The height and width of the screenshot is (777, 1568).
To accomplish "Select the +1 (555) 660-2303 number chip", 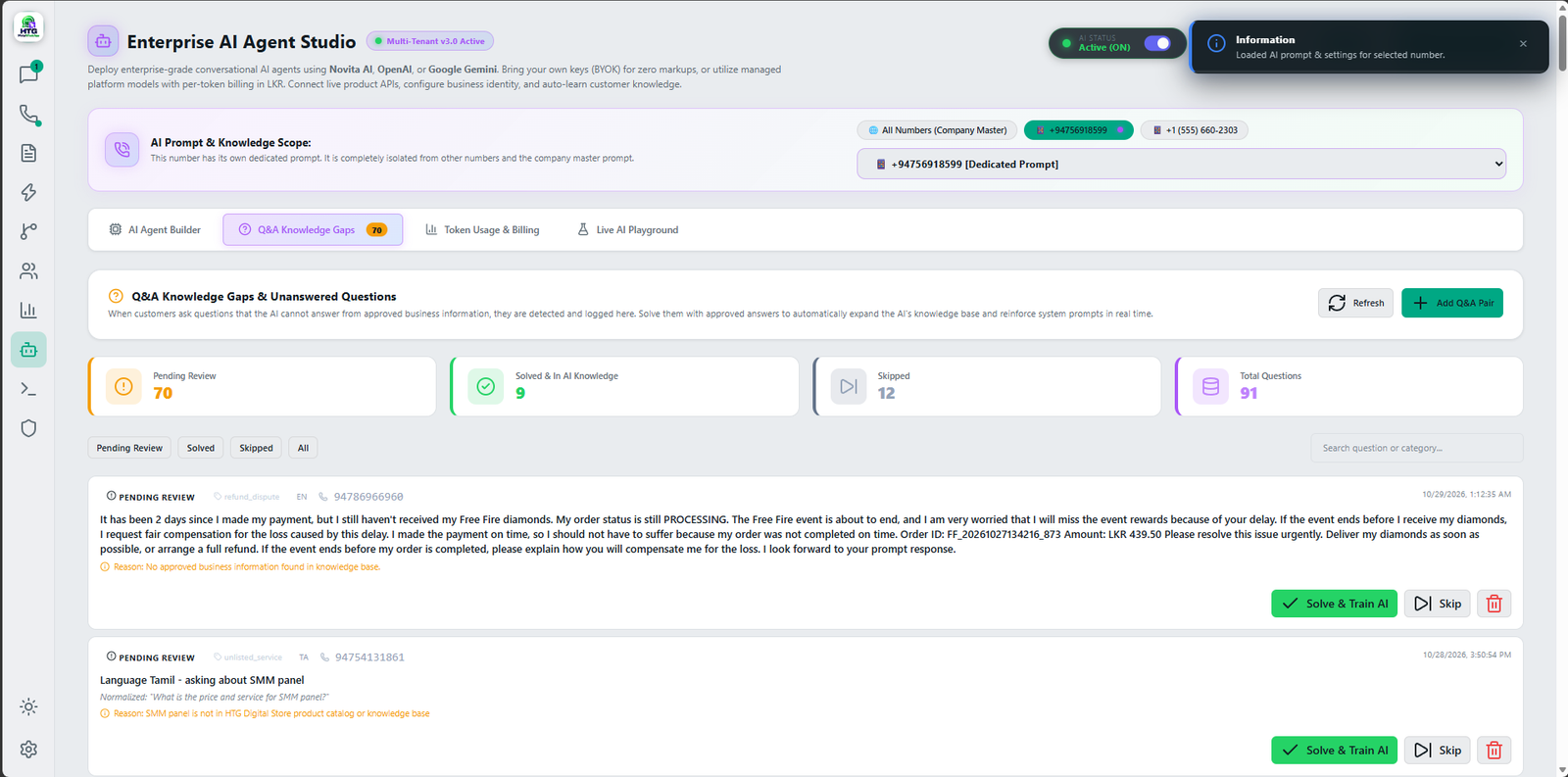I will 1194,130.
